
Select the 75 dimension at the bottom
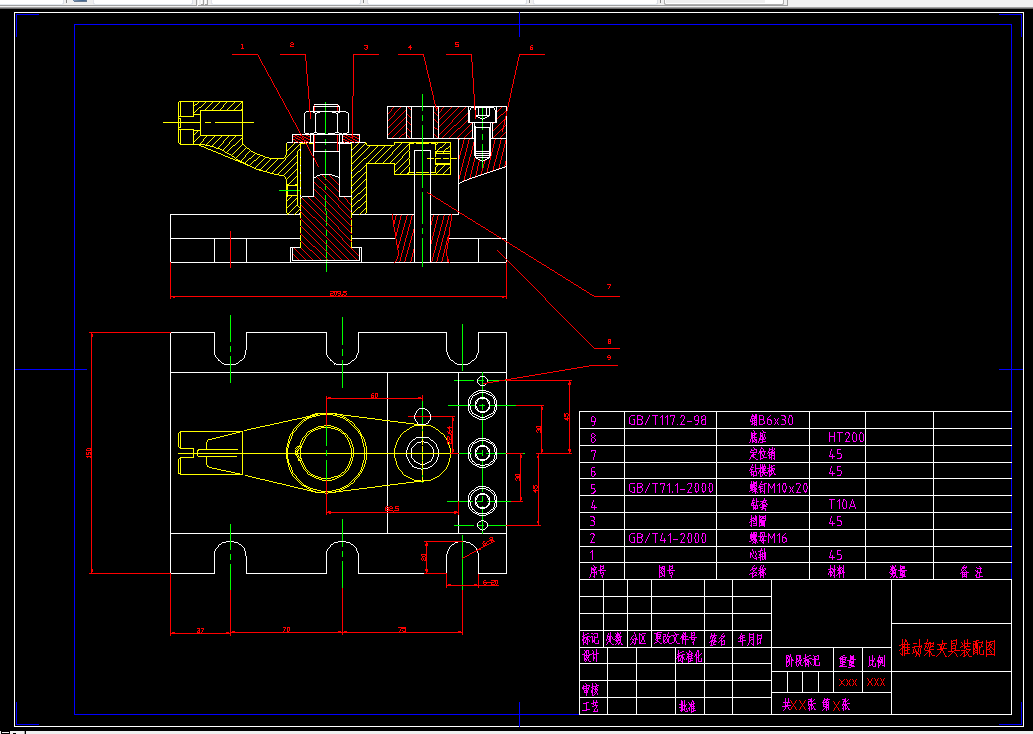(403, 631)
